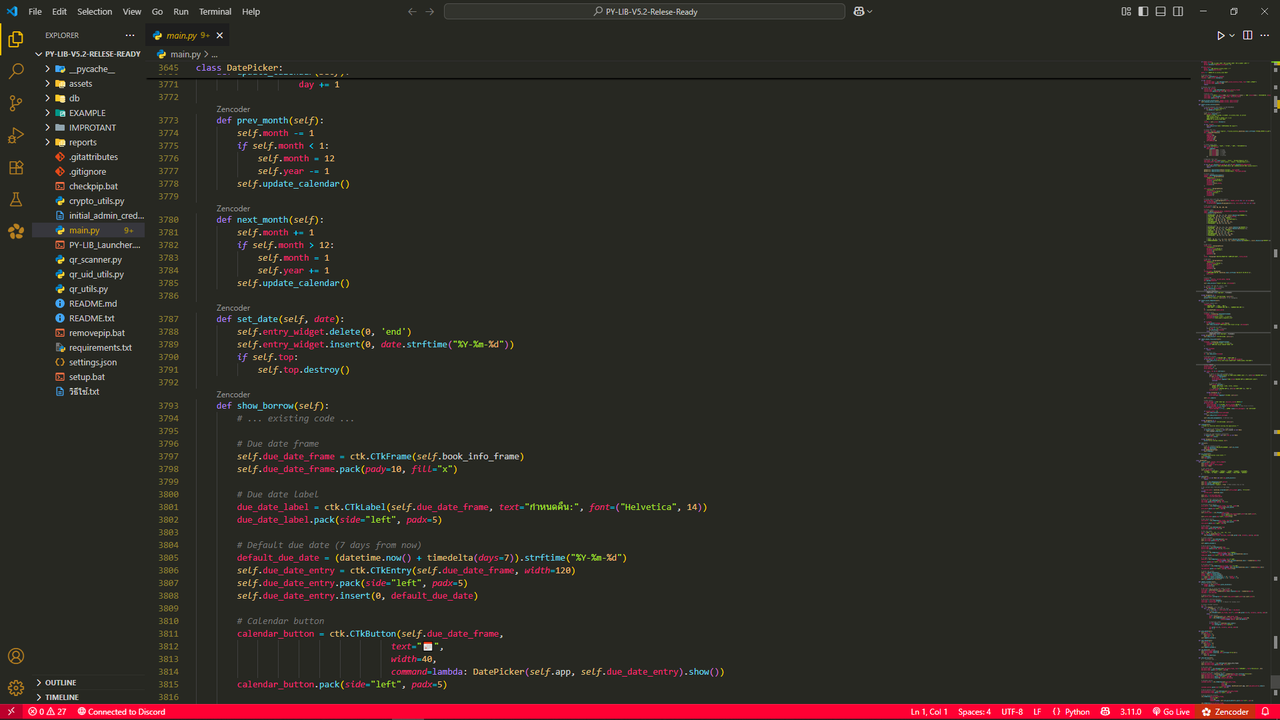Click the notifications bell in the status bar
The image size is (1280, 720).
coord(1263,711)
